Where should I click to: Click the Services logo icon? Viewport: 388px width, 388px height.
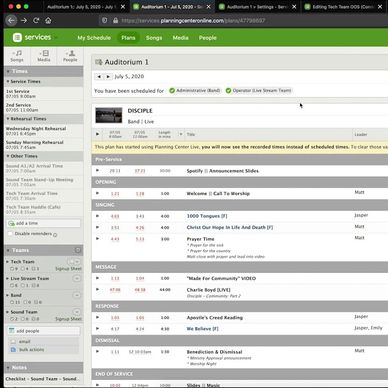(17, 37)
